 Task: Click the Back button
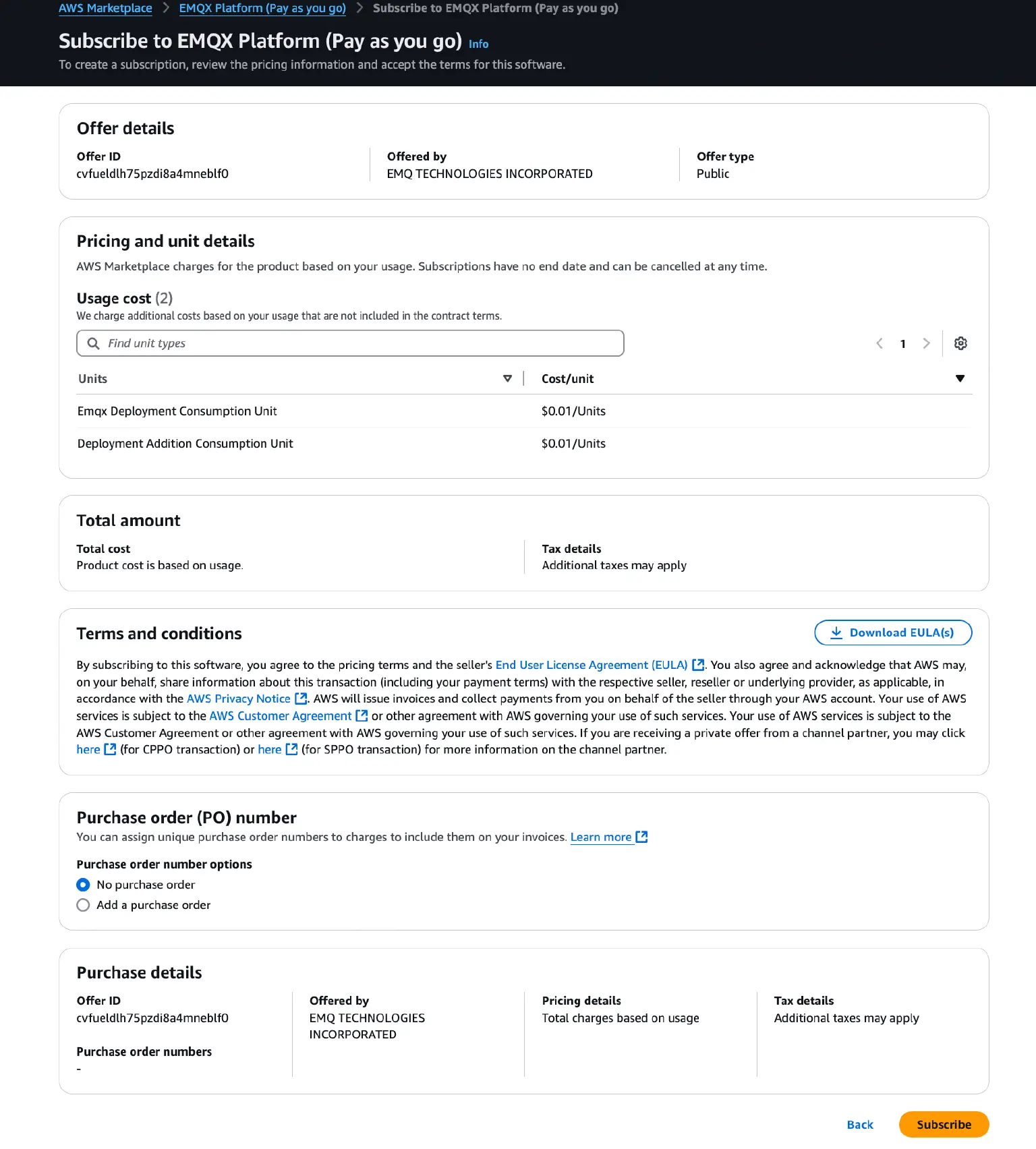coord(860,1124)
